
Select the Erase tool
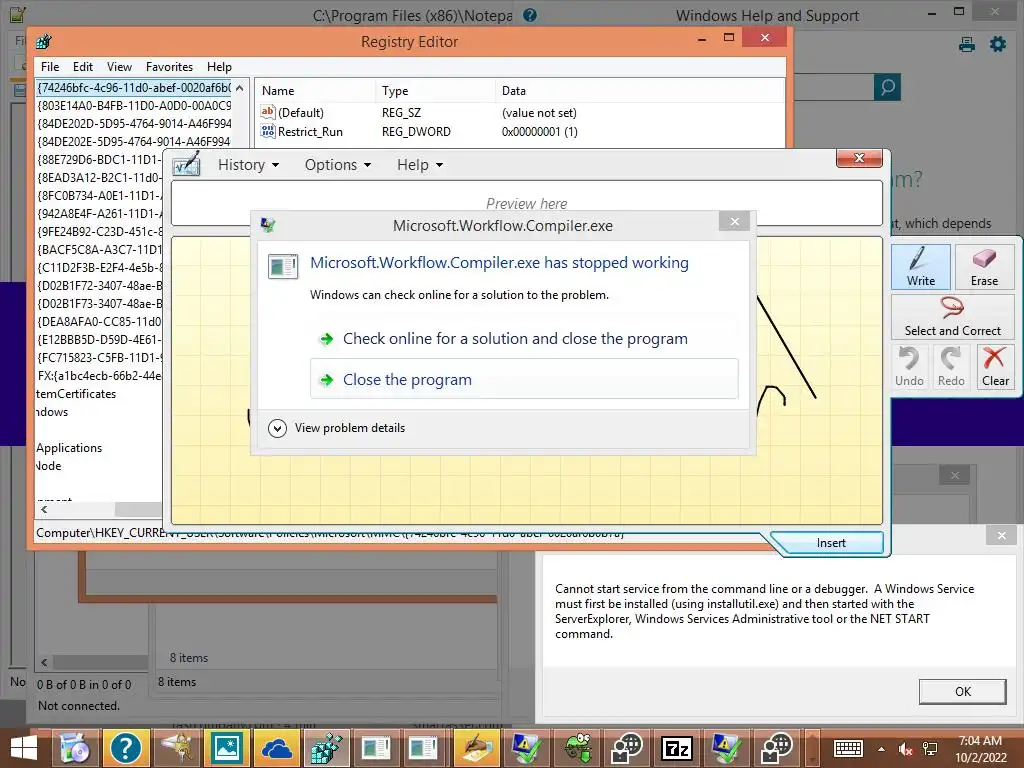click(x=984, y=266)
